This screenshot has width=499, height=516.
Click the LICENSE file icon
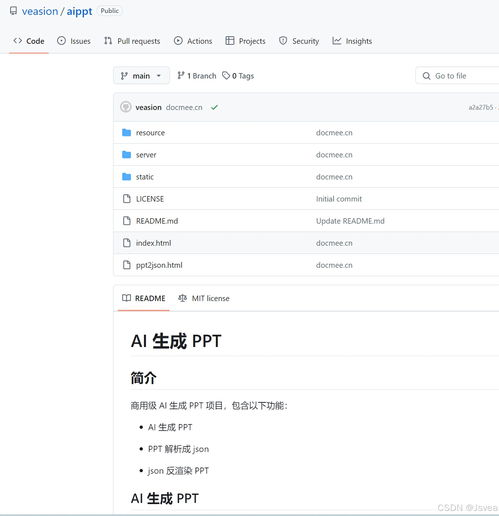click(x=127, y=199)
